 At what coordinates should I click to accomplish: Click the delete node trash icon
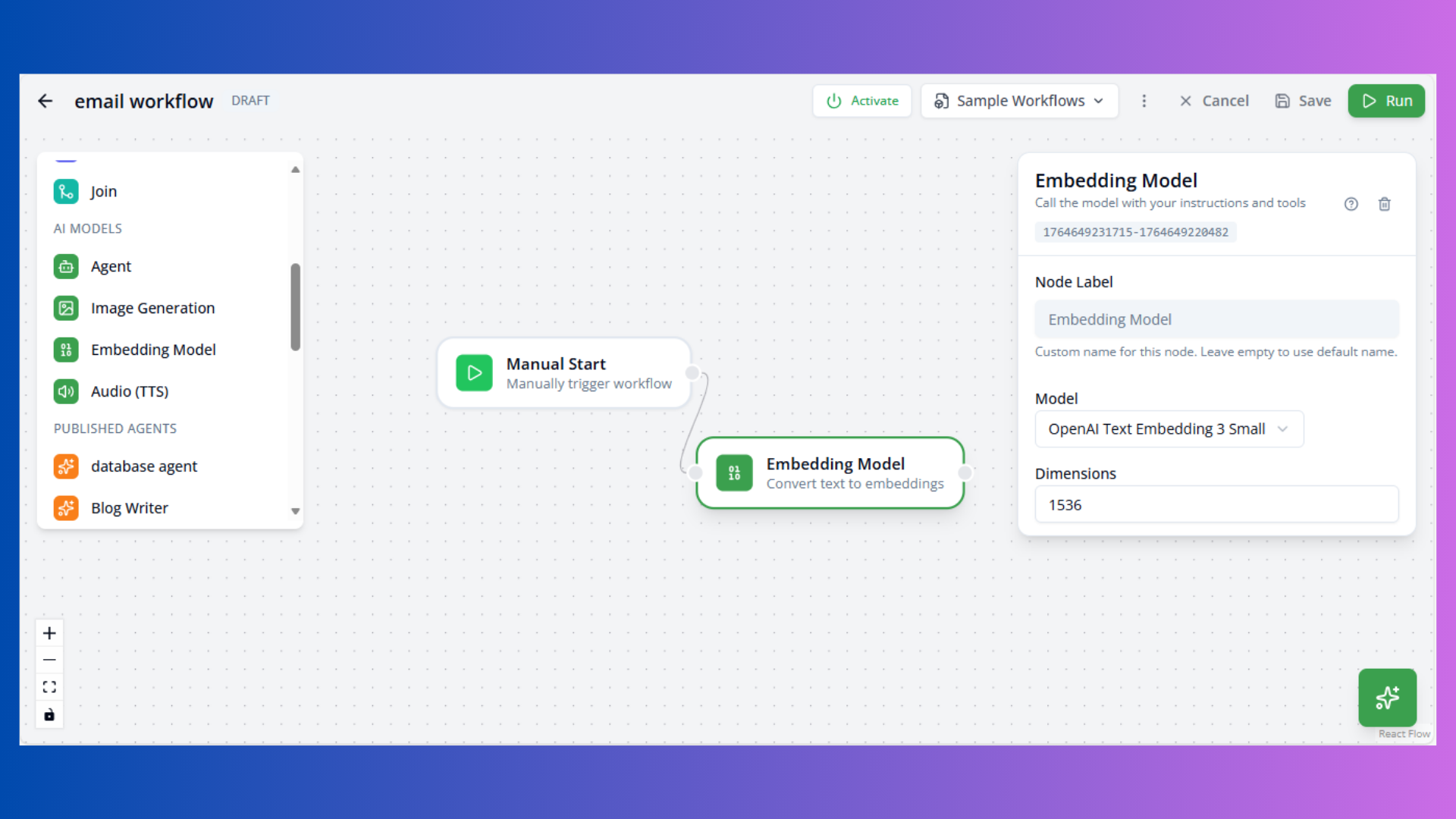(1385, 204)
